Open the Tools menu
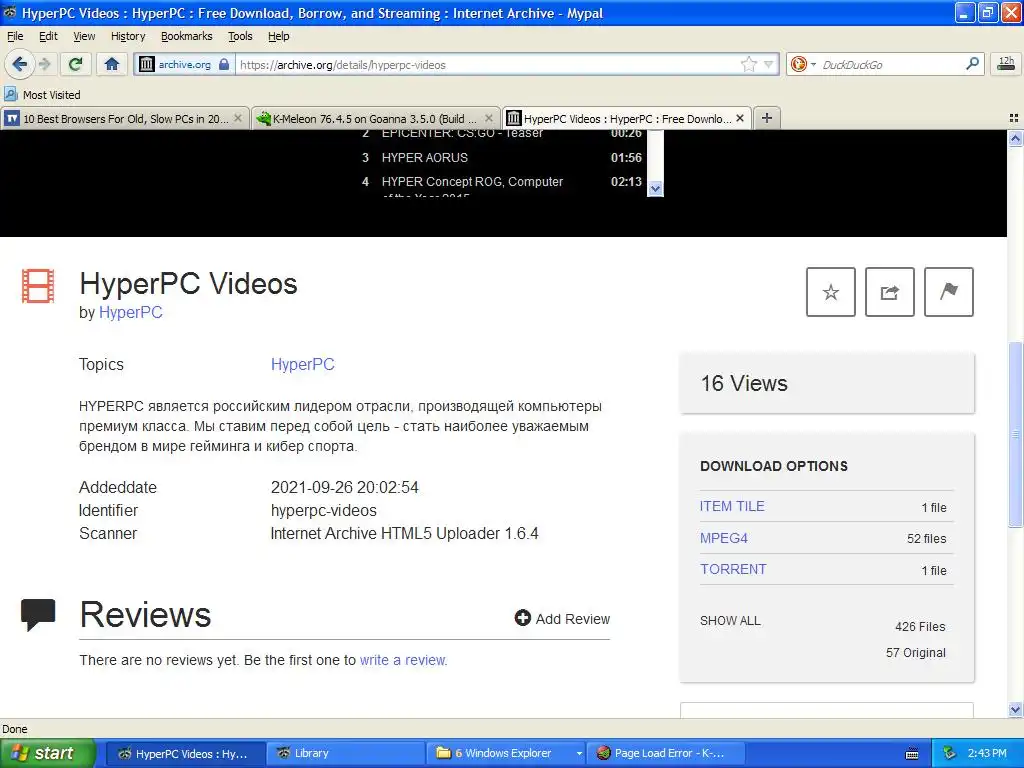 tap(240, 36)
